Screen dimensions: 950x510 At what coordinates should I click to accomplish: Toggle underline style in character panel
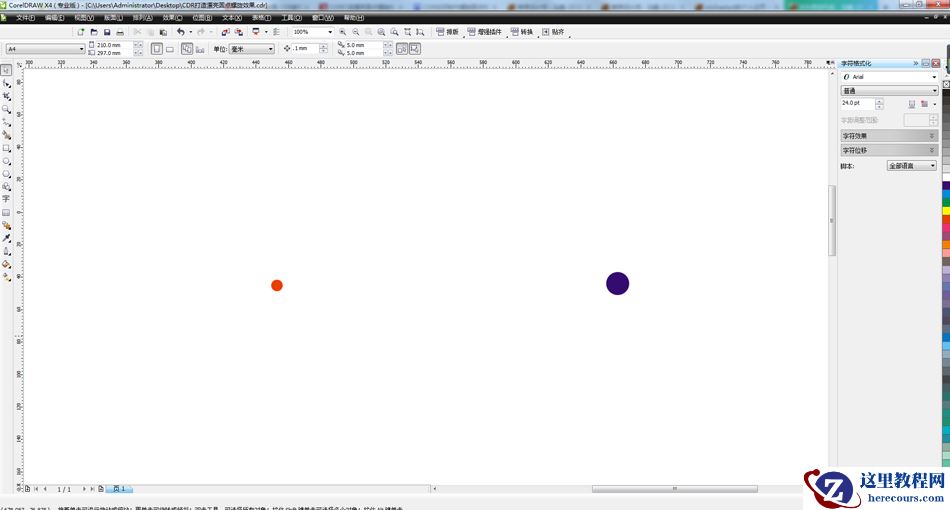(912, 104)
